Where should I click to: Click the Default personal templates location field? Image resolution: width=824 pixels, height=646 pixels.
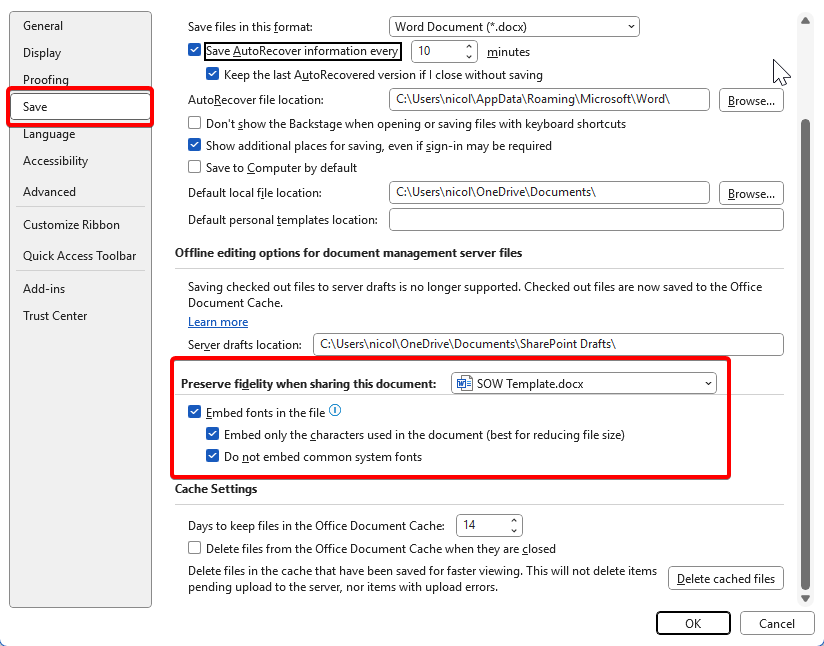pyautogui.click(x=586, y=220)
